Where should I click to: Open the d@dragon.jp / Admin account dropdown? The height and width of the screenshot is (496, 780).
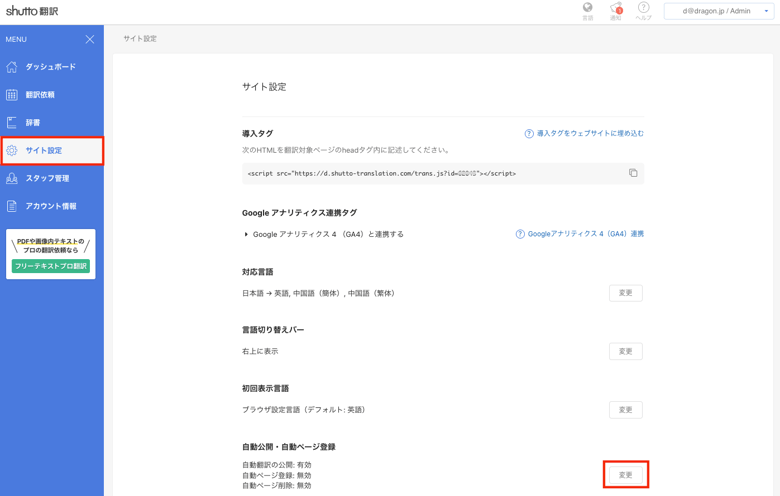(x=719, y=11)
